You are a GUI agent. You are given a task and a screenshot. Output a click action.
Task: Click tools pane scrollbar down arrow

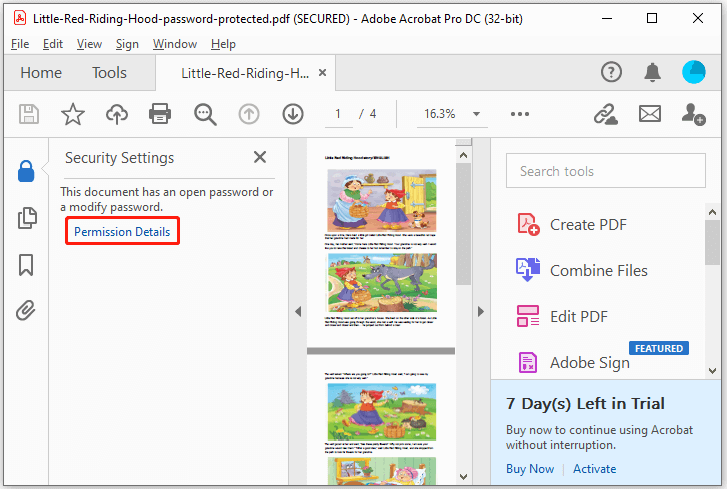pyautogui.click(x=713, y=370)
